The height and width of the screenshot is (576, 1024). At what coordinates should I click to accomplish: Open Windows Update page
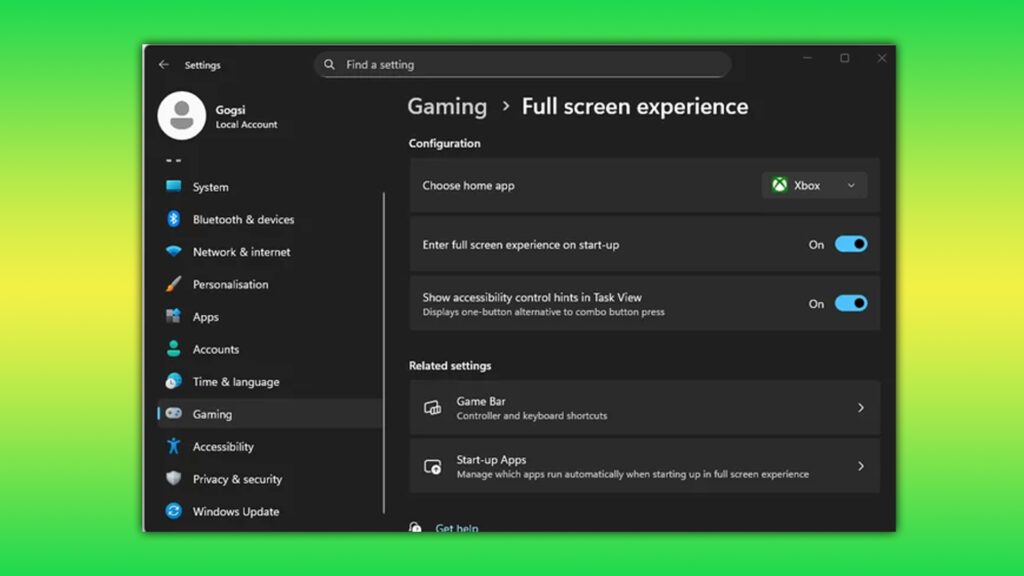coord(269,511)
